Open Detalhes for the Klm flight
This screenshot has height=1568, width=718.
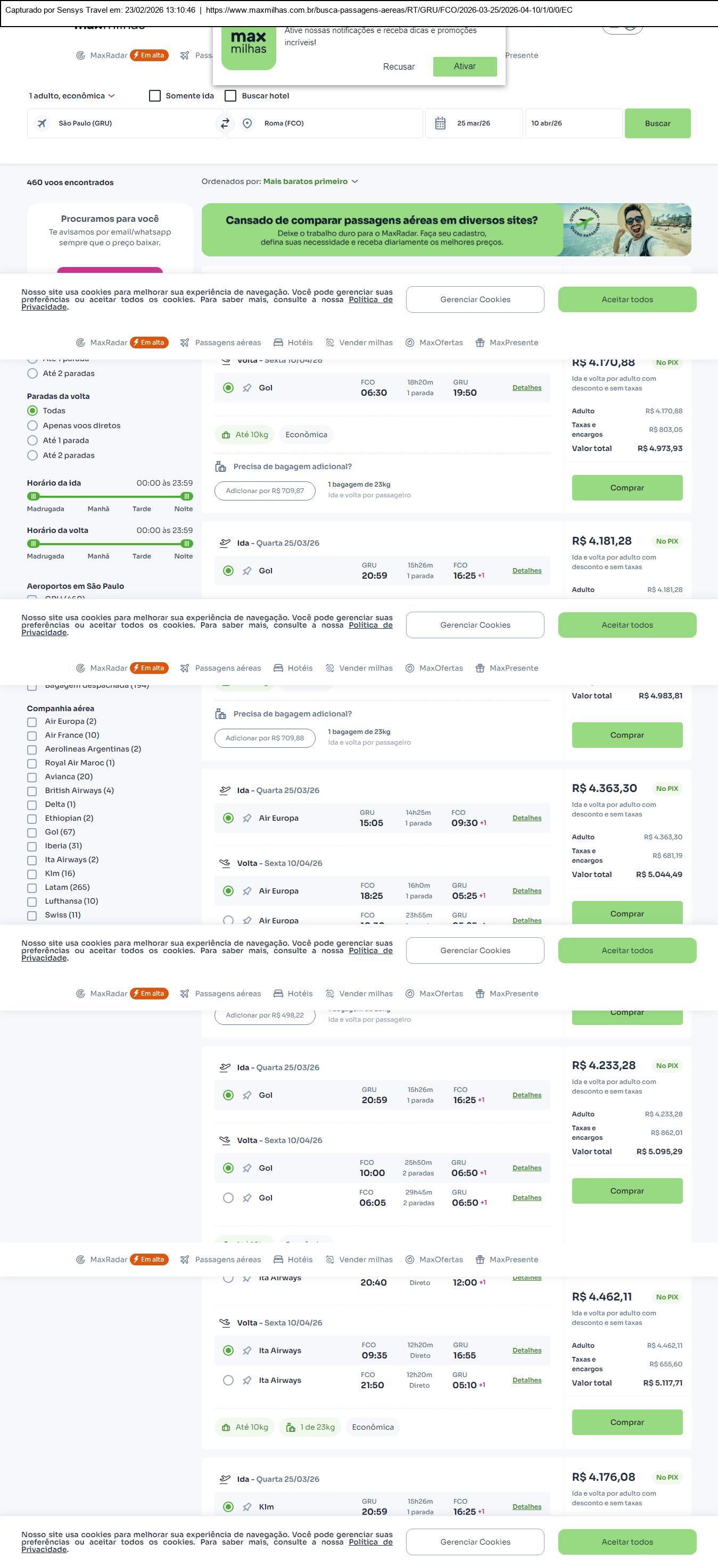(526, 1507)
